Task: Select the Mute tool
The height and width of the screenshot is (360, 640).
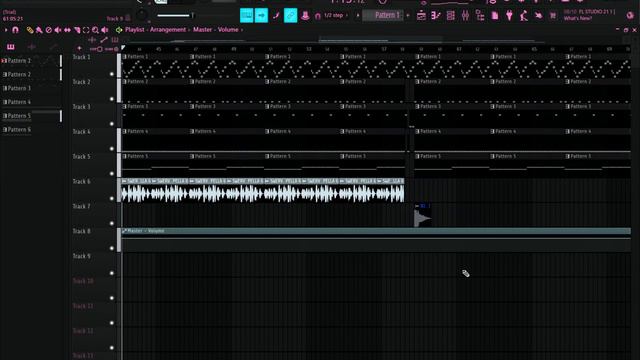Action: (x=58, y=30)
